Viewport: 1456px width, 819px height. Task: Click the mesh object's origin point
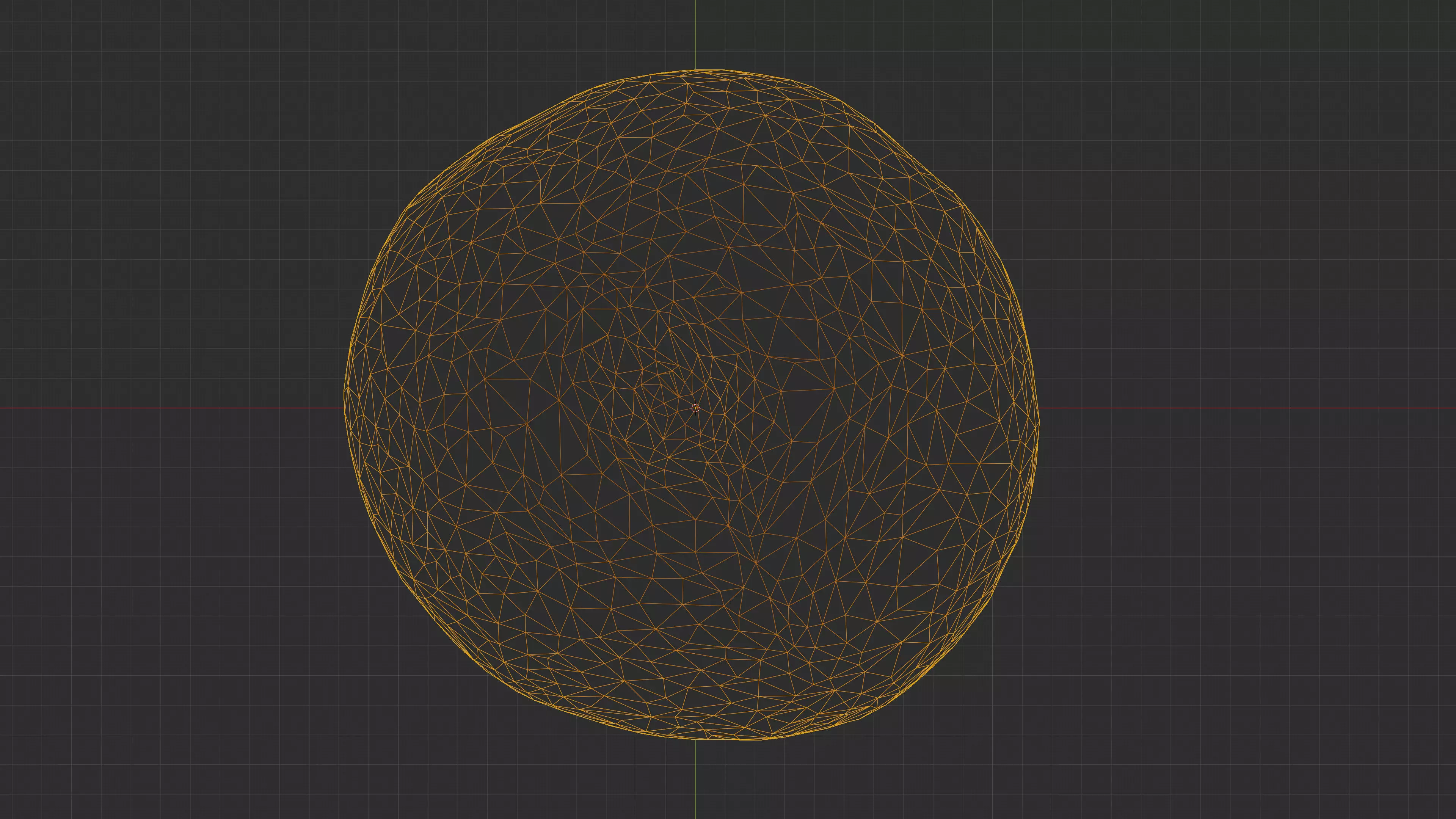point(695,408)
